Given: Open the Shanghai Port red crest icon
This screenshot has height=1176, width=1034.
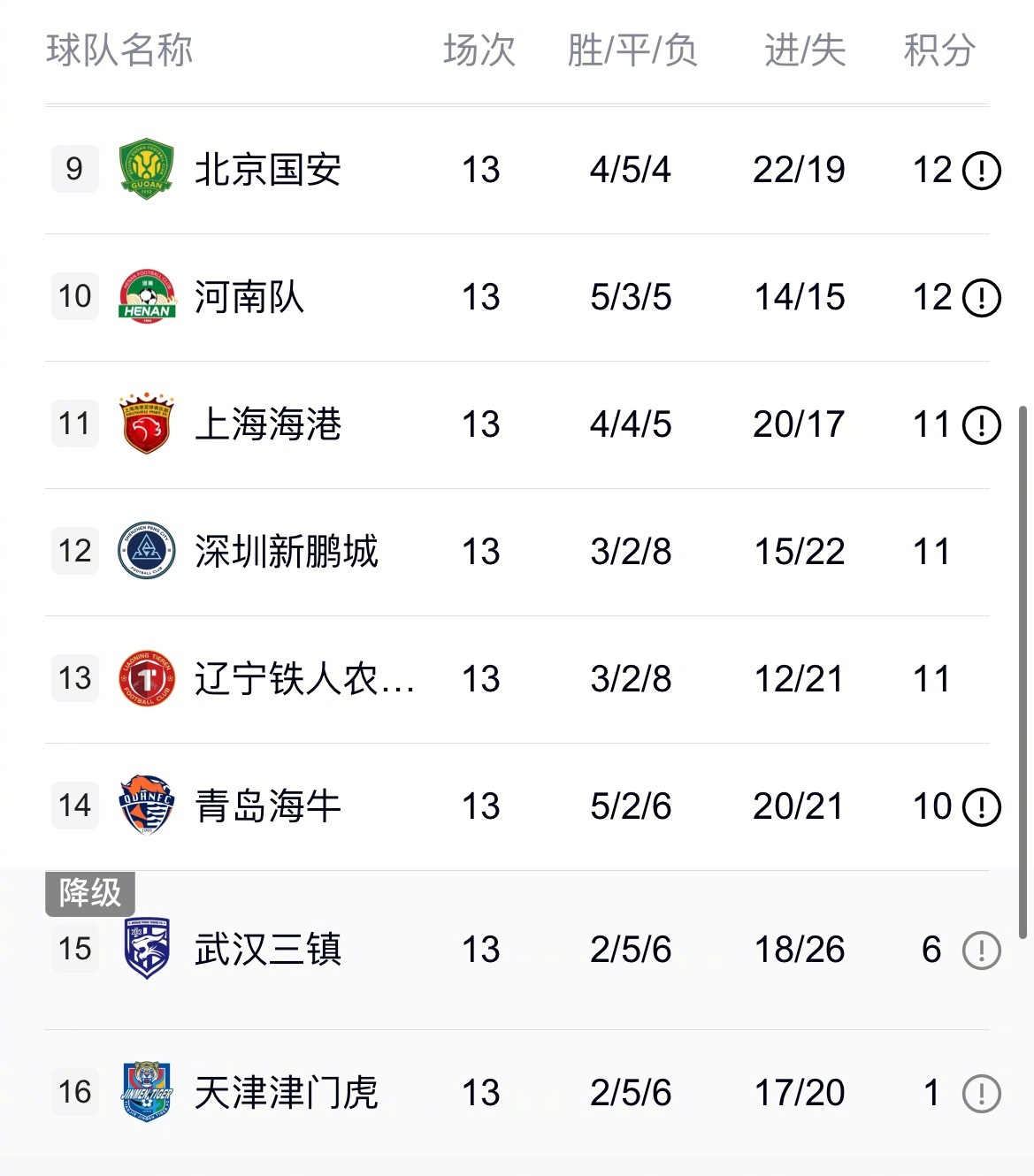Looking at the screenshot, I should 146,424.
